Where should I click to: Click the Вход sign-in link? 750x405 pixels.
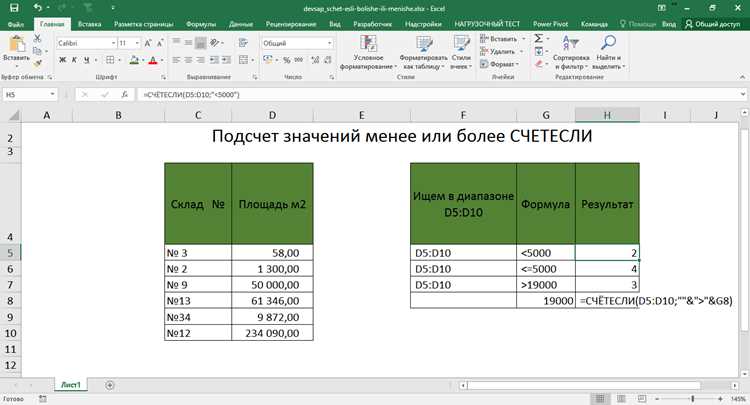coord(669,24)
